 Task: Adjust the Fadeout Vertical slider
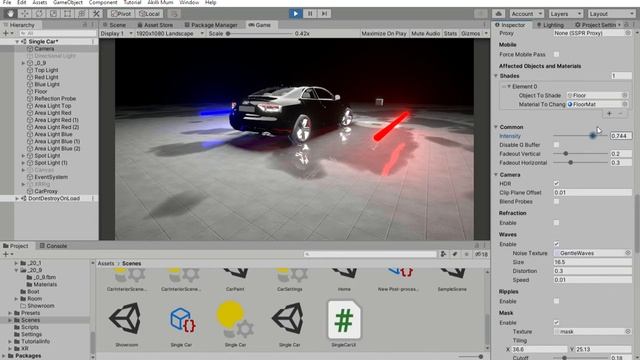click(x=580, y=154)
